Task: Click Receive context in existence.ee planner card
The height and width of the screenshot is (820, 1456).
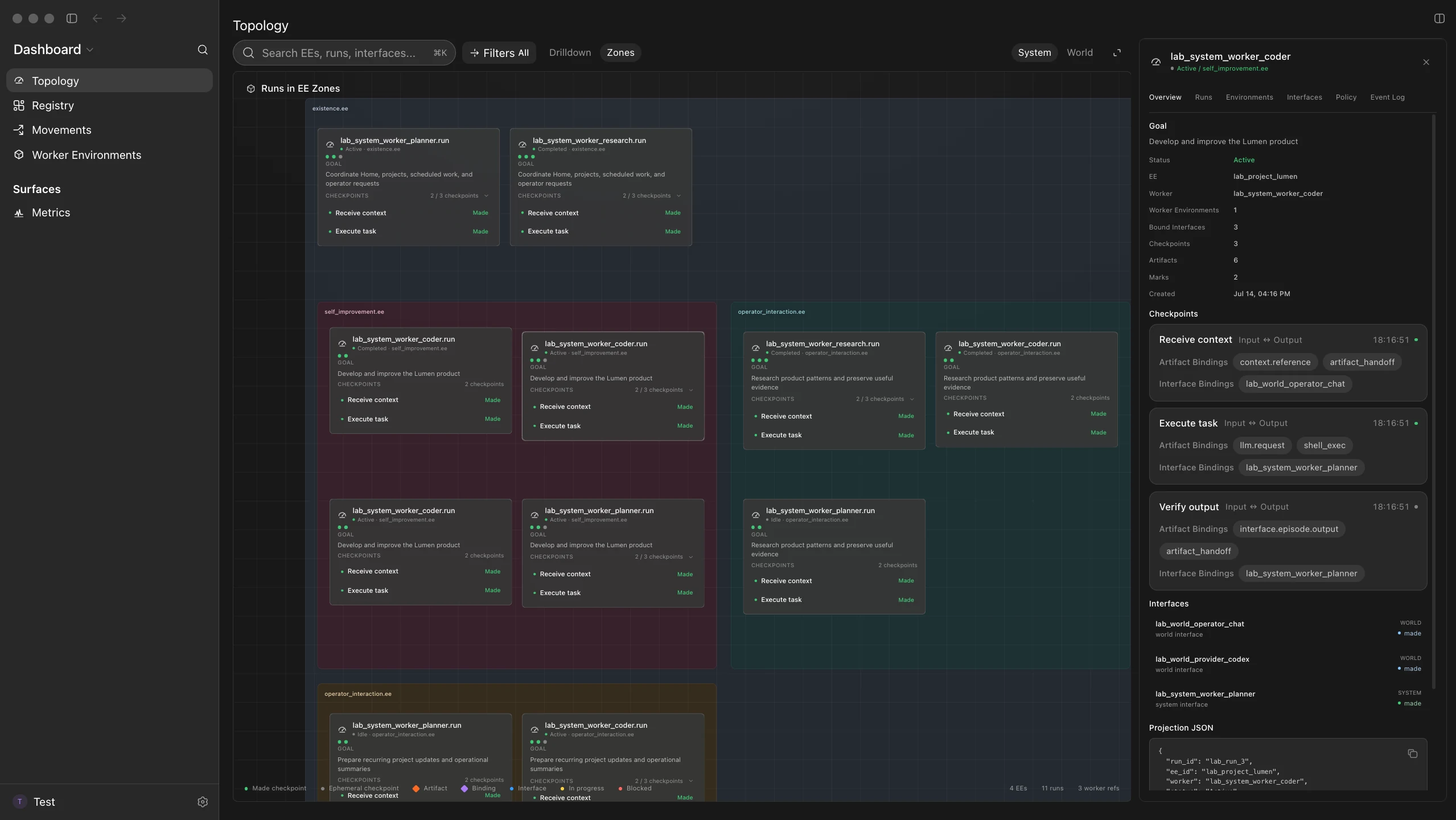Action: tap(360, 213)
